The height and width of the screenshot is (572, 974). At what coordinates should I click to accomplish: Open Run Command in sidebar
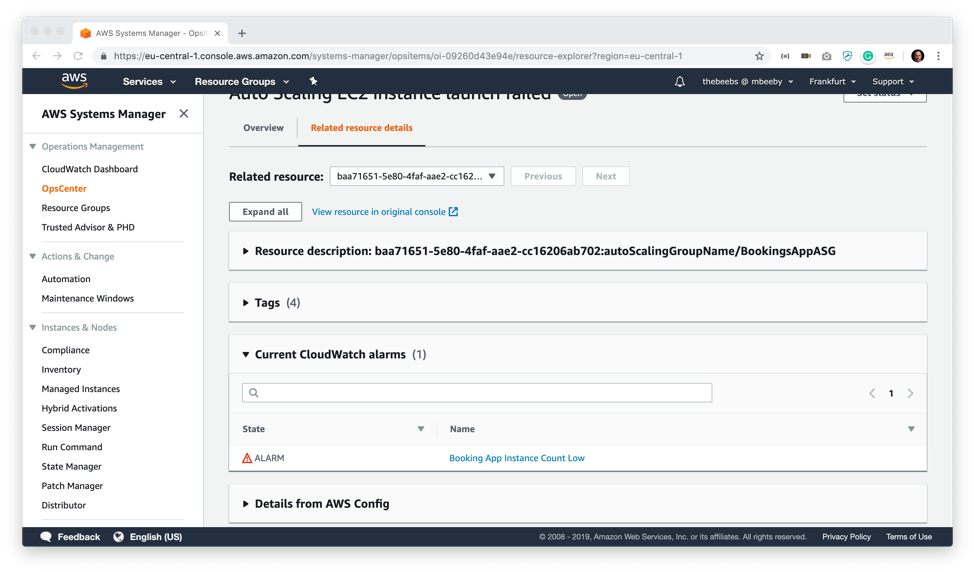click(x=71, y=447)
